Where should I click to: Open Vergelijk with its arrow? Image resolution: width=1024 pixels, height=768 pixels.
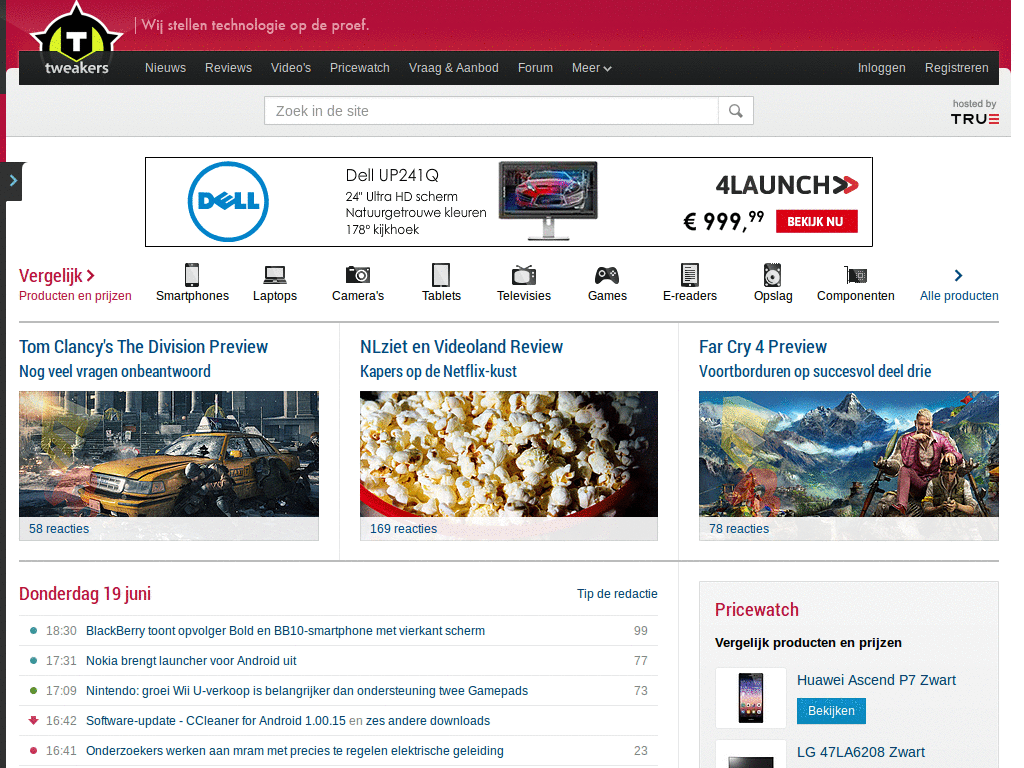(x=57, y=276)
